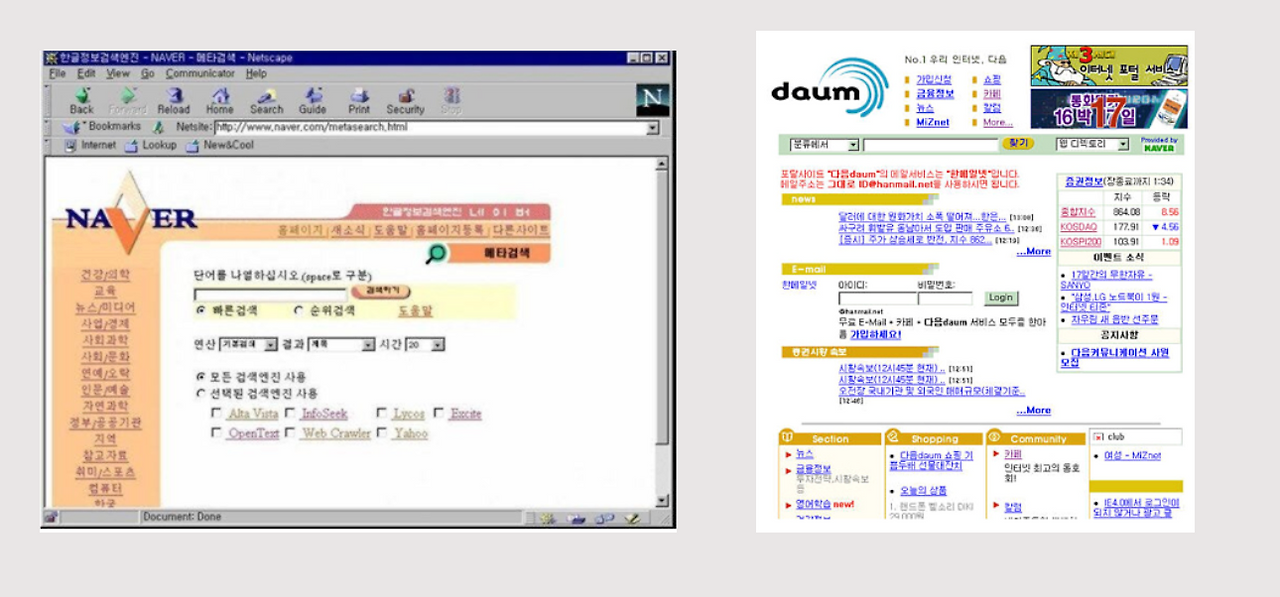Open the File menu in Netscape

[57, 74]
